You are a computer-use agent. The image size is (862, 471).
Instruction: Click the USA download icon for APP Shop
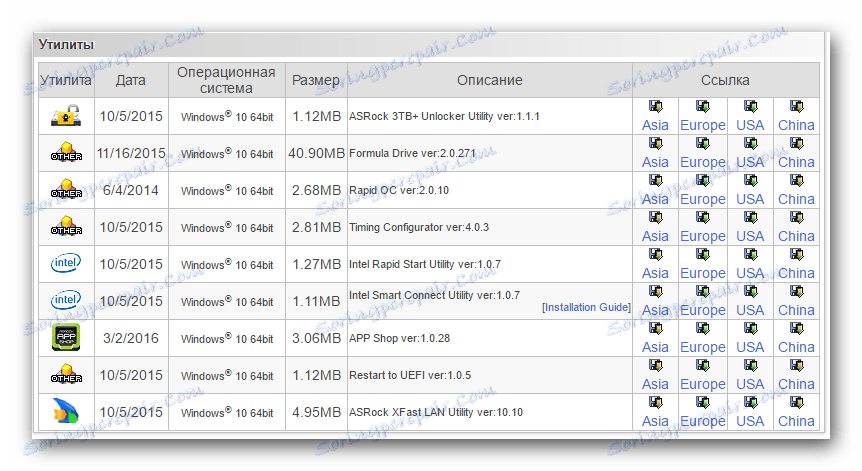click(x=750, y=328)
